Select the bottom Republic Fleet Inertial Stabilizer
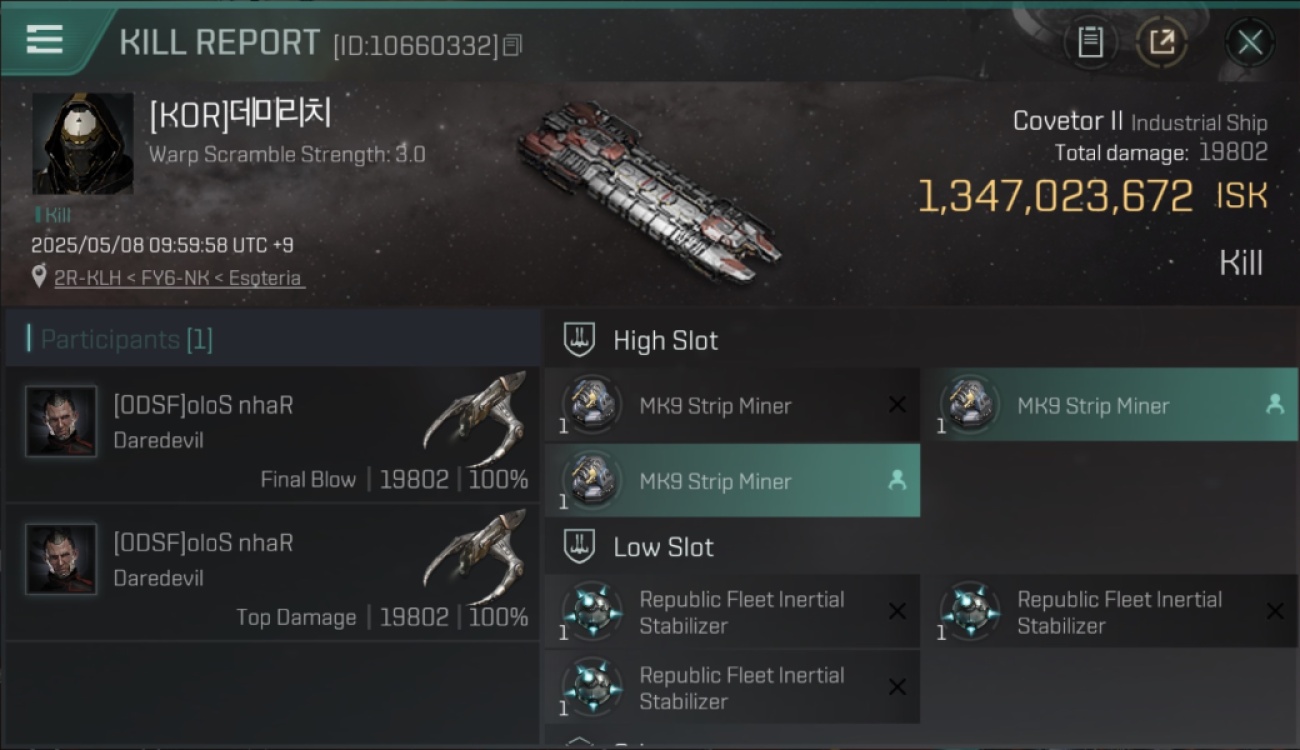This screenshot has width=1300, height=750. click(x=732, y=687)
